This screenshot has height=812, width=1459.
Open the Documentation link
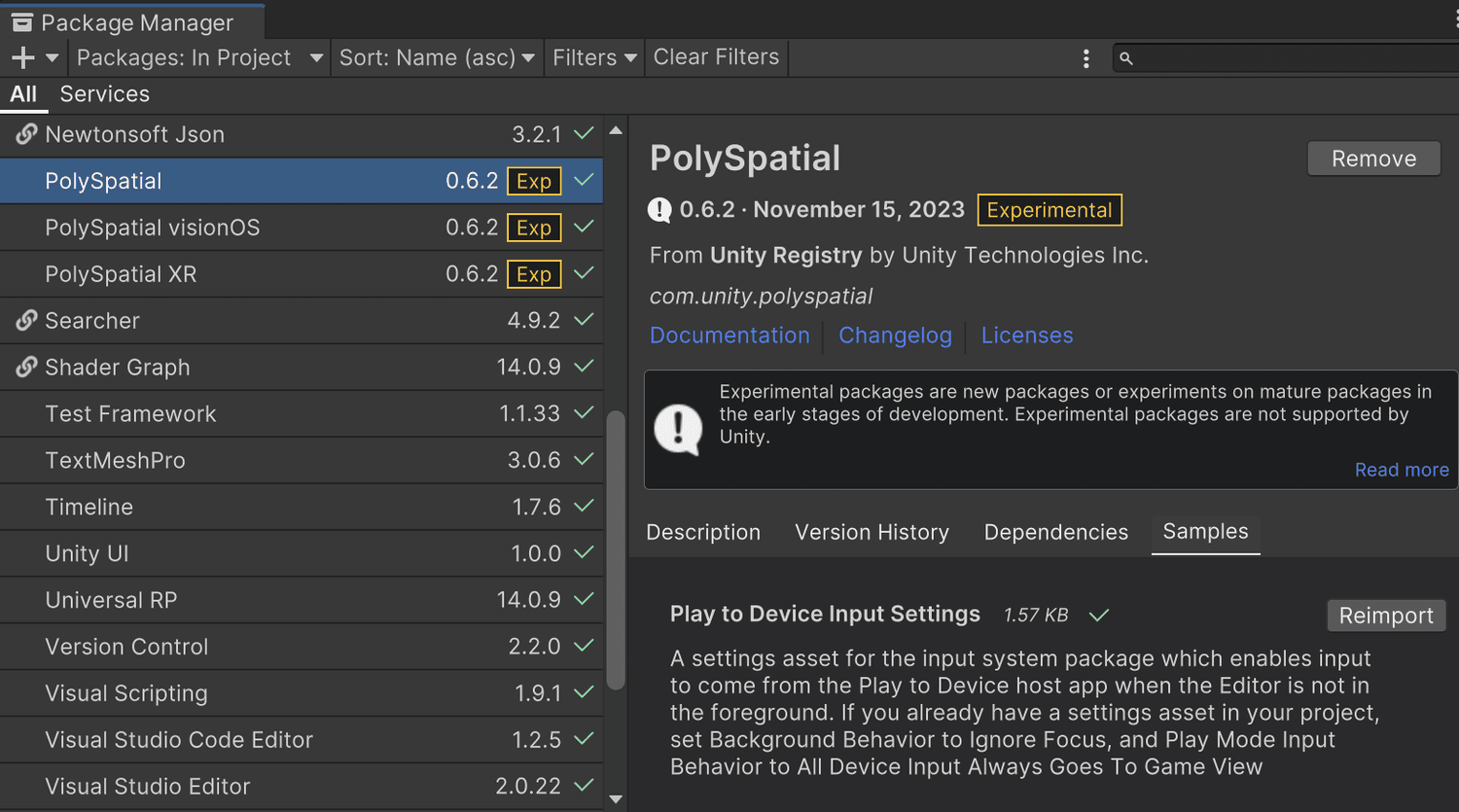pos(729,335)
